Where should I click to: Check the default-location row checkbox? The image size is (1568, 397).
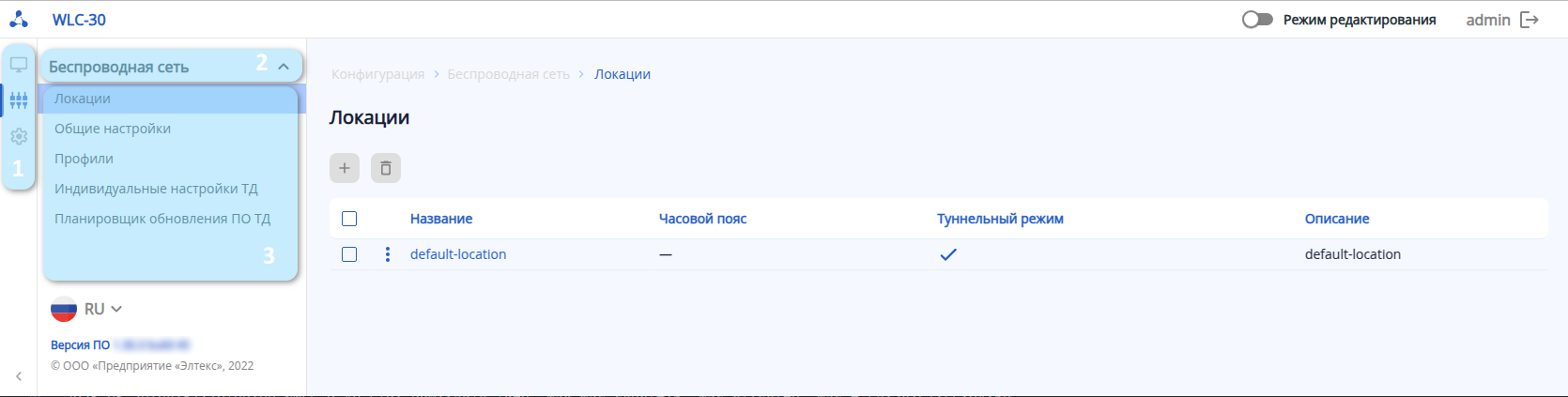349,254
